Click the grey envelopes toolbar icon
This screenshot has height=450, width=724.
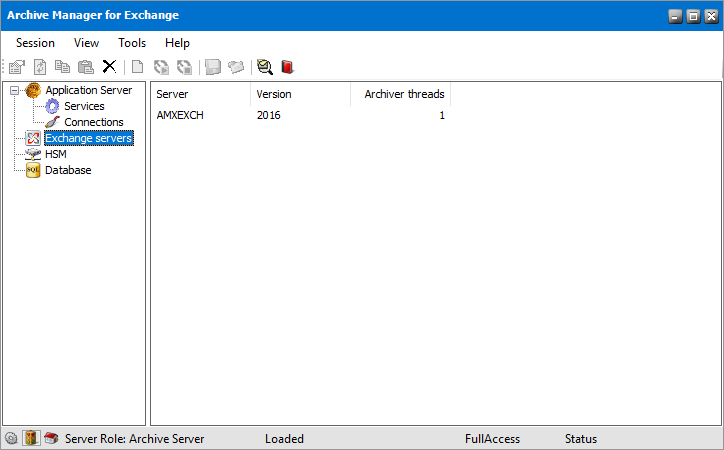(x=236, y=67)
